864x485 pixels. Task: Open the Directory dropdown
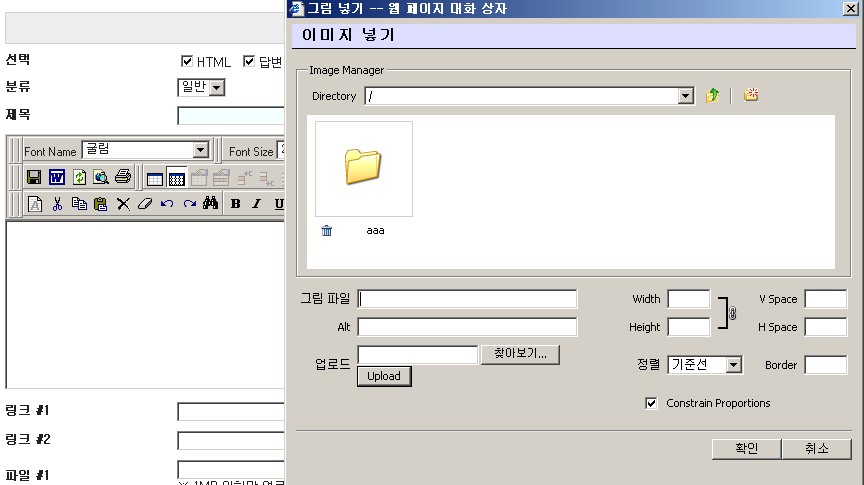pyautogui.click(x=685, y=96)
